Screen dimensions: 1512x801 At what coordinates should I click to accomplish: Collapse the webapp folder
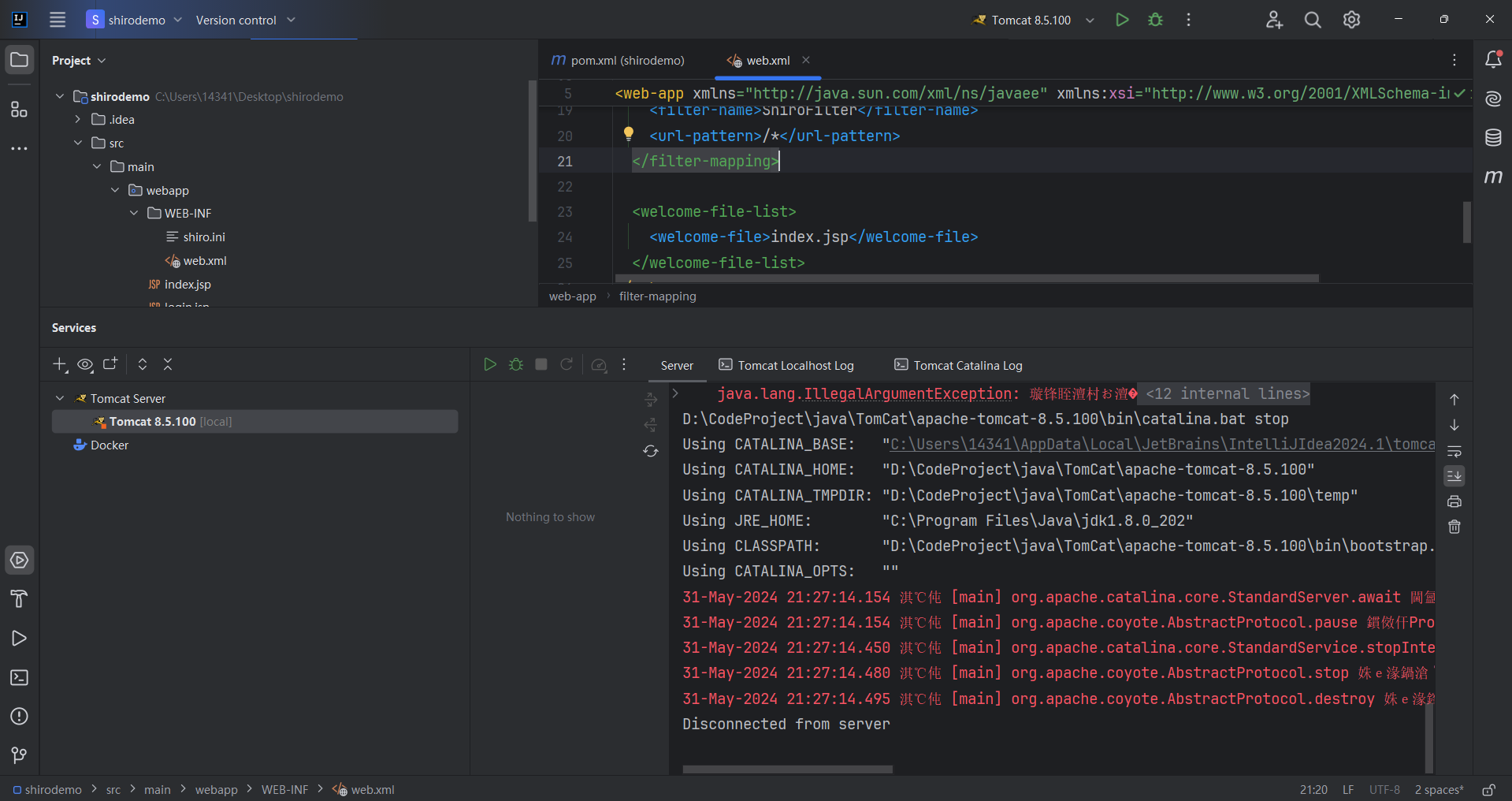point(115,190)
